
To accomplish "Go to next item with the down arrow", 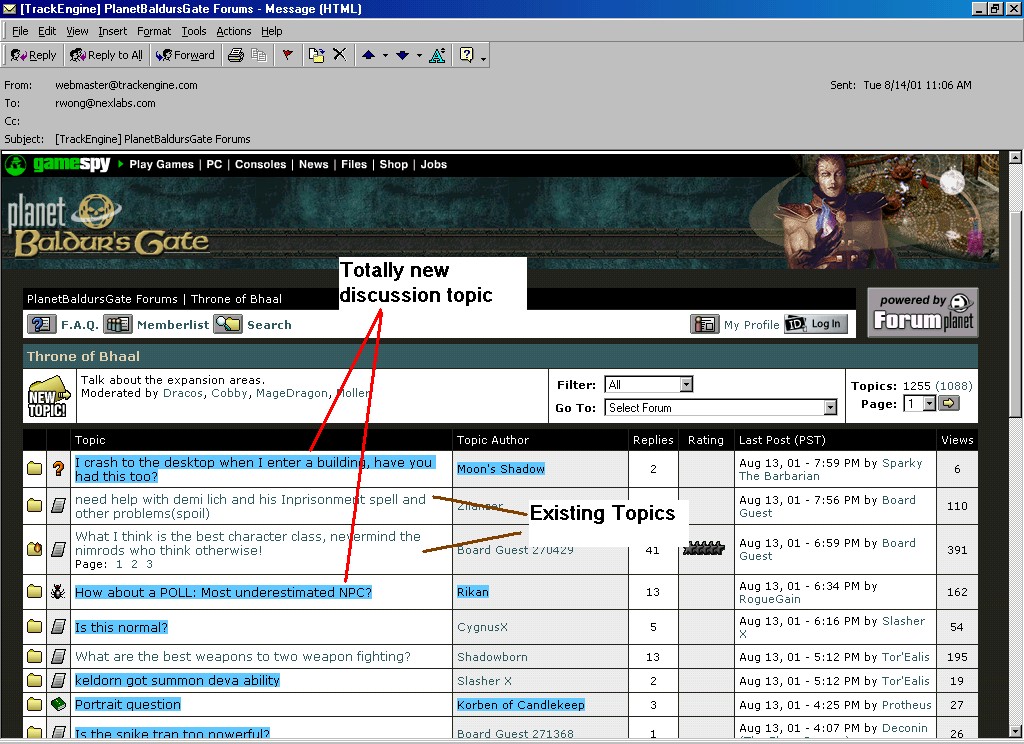I will coord(402,56).
